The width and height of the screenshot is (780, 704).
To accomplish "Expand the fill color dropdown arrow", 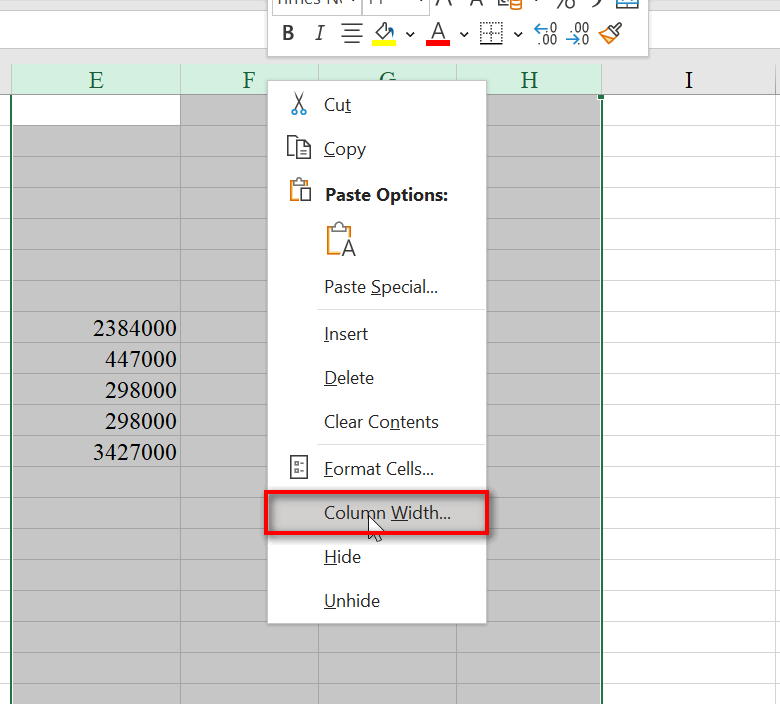I will click(x=410, y=35).
